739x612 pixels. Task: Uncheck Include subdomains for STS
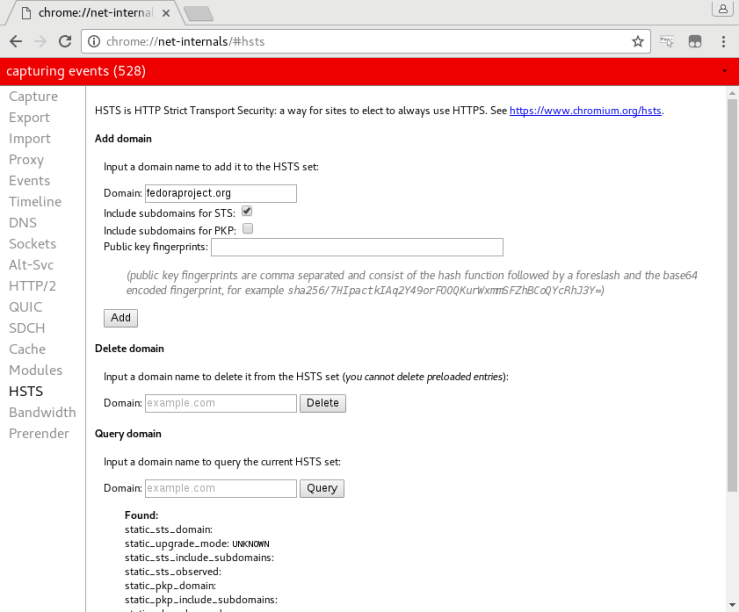coord(247,211)
